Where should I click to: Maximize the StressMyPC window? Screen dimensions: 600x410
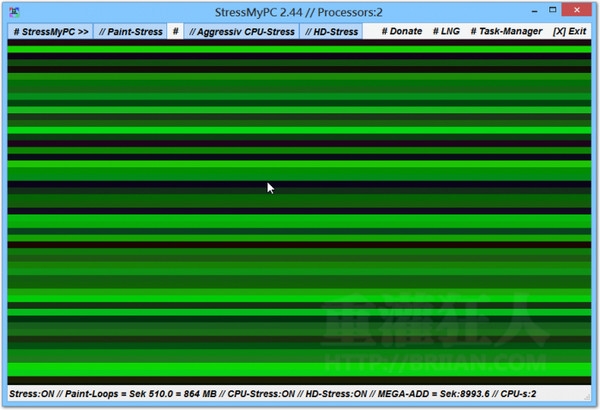point(552,10)
